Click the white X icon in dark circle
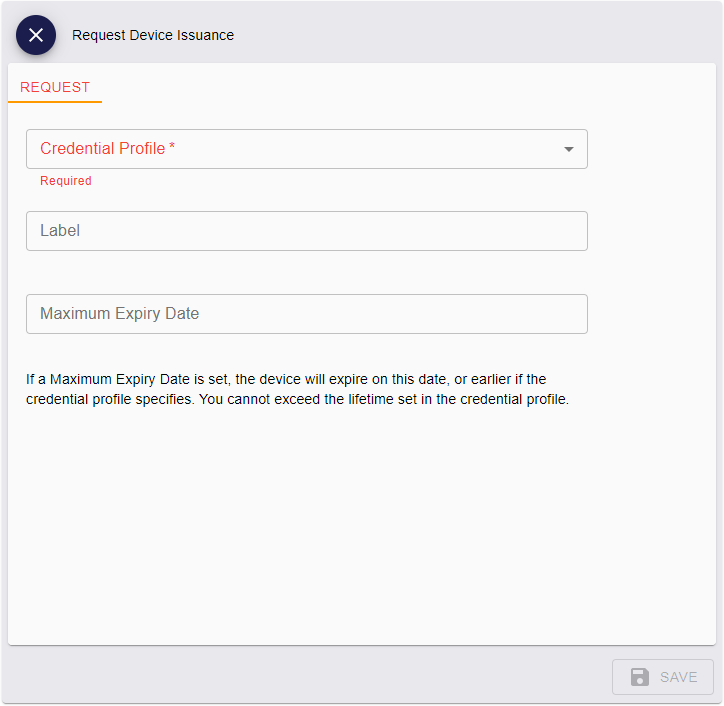 click(x=36, y=36)
